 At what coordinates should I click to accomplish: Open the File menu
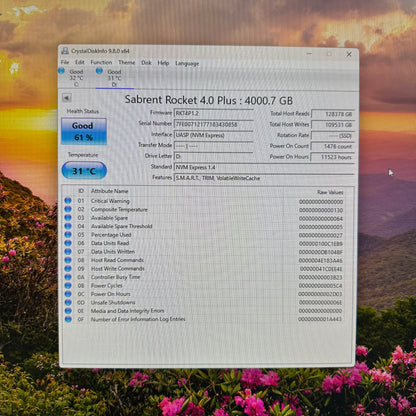(x=65, y=62)
